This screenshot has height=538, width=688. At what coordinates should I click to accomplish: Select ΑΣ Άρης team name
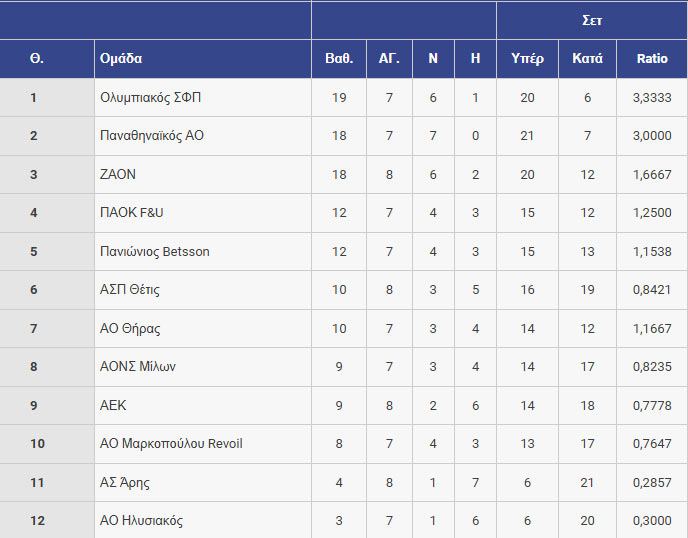125,483
